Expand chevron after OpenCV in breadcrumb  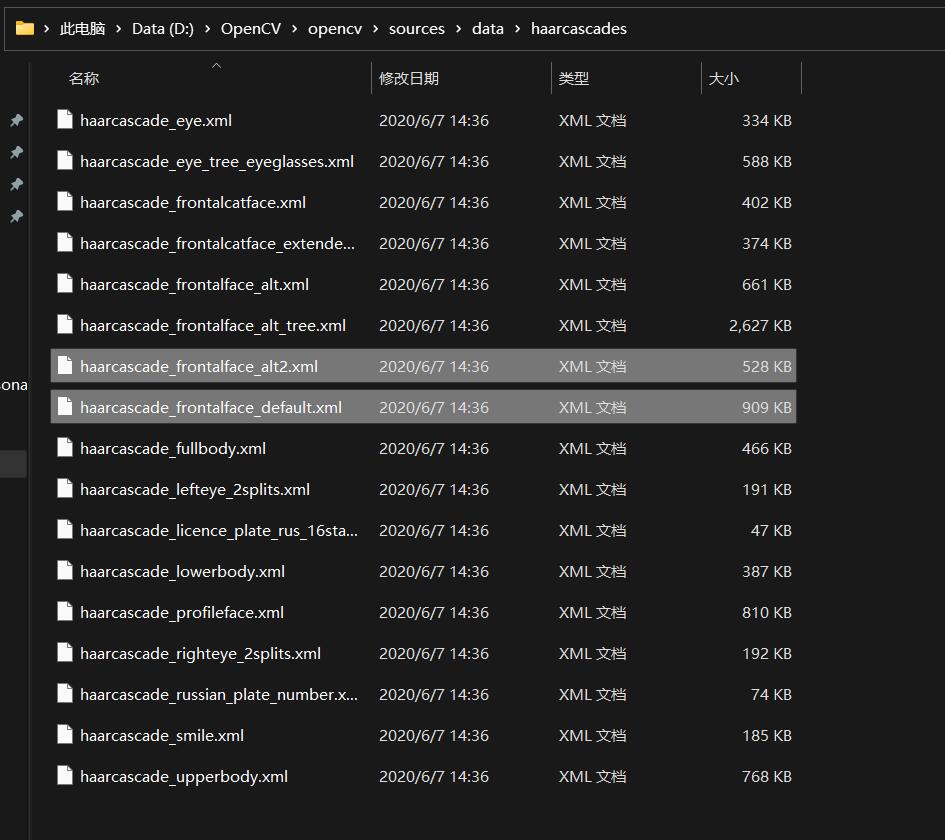coord(294,29)
